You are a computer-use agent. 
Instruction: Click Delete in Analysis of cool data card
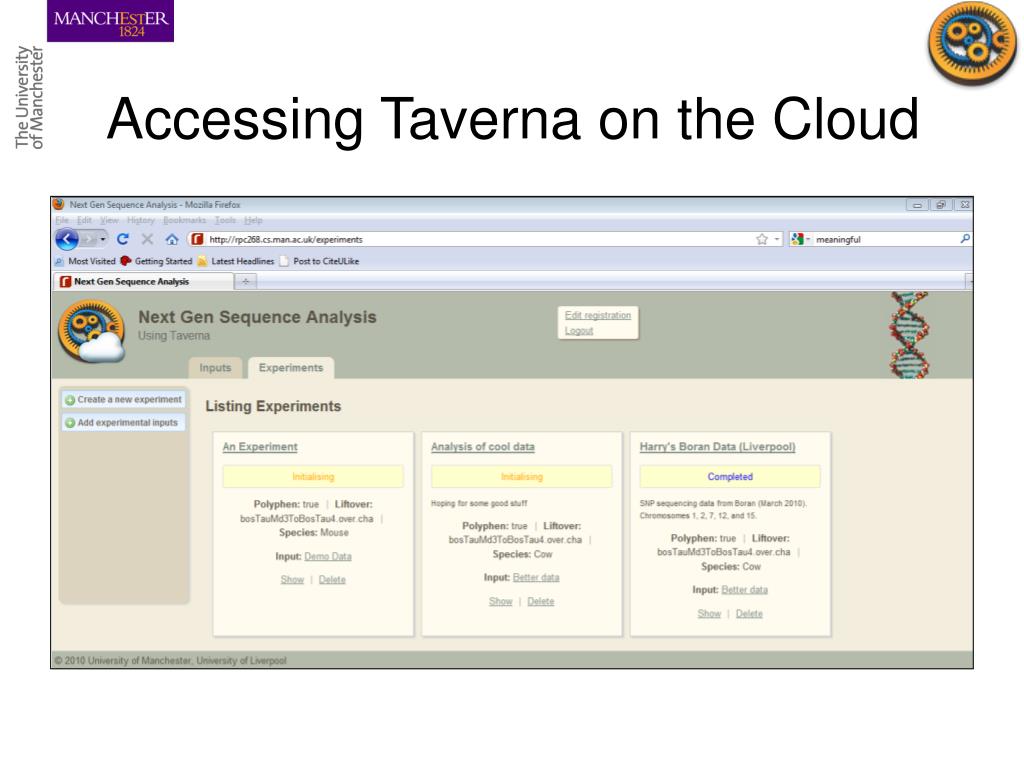pyautogui.click(x=540, y=601)
